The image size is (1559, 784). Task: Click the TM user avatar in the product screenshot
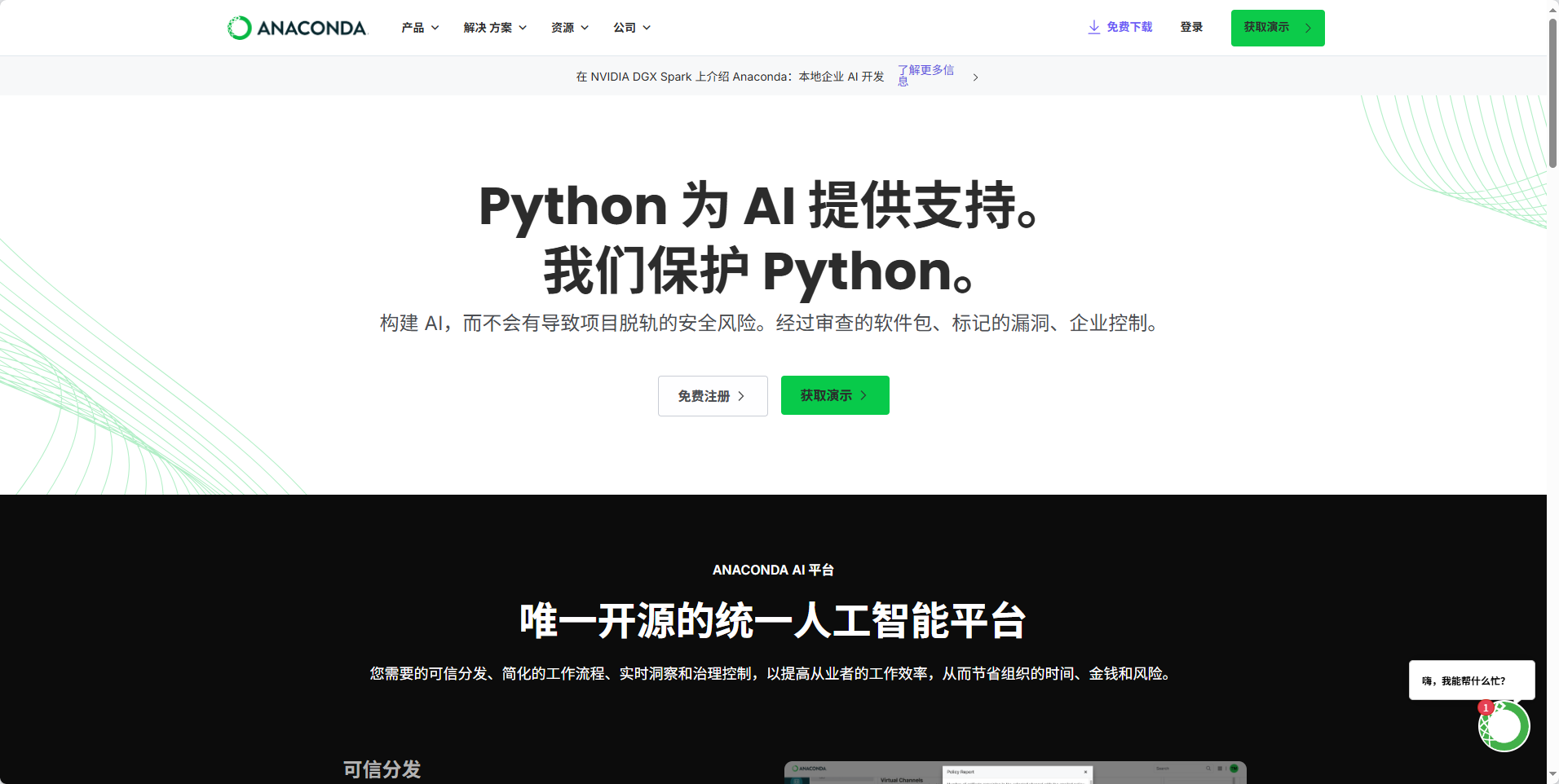point(1234,769)
